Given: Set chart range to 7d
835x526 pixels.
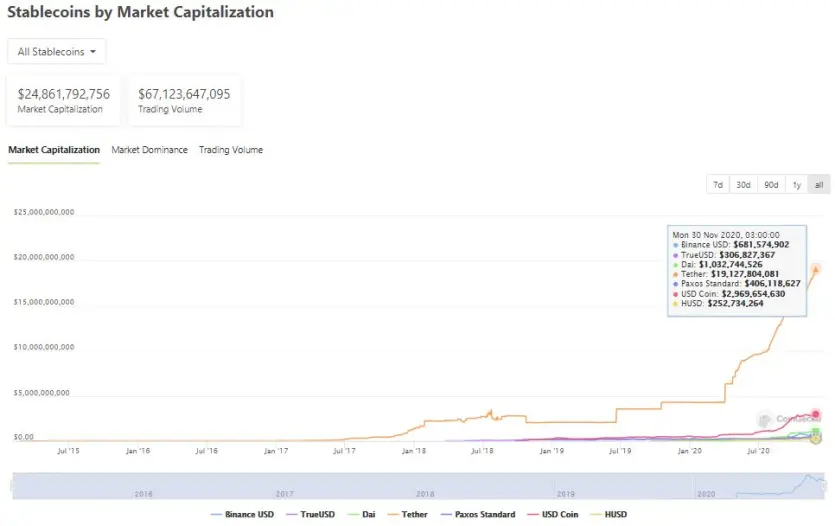Looking at the screenshot, I should click(x=718, y=185).
